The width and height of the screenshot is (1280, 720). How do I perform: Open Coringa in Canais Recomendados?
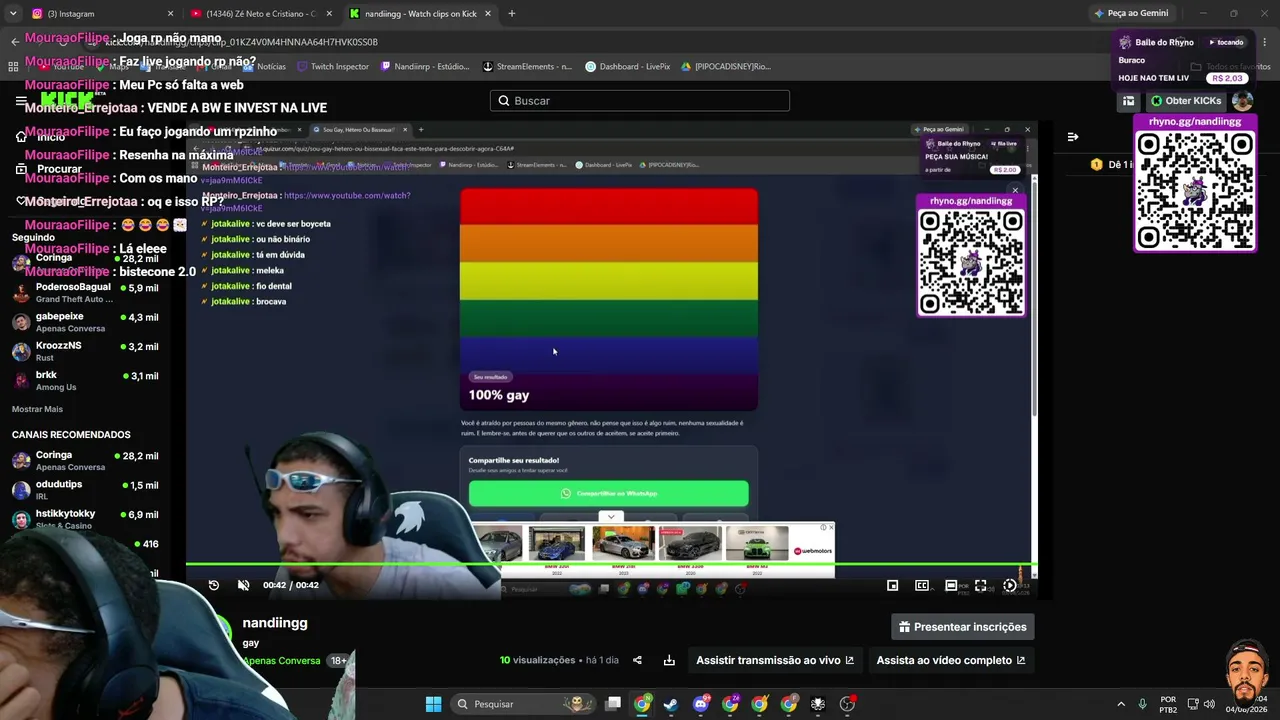[x=85, y=461]
